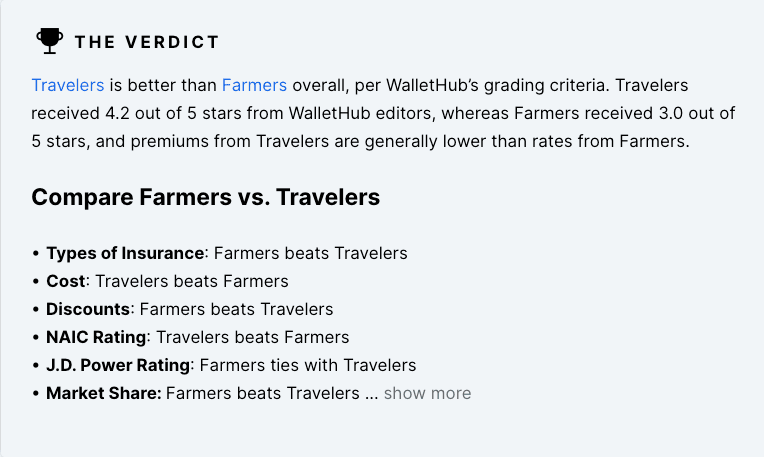Click the trophy icon beside The Verdict

[49, 41]
